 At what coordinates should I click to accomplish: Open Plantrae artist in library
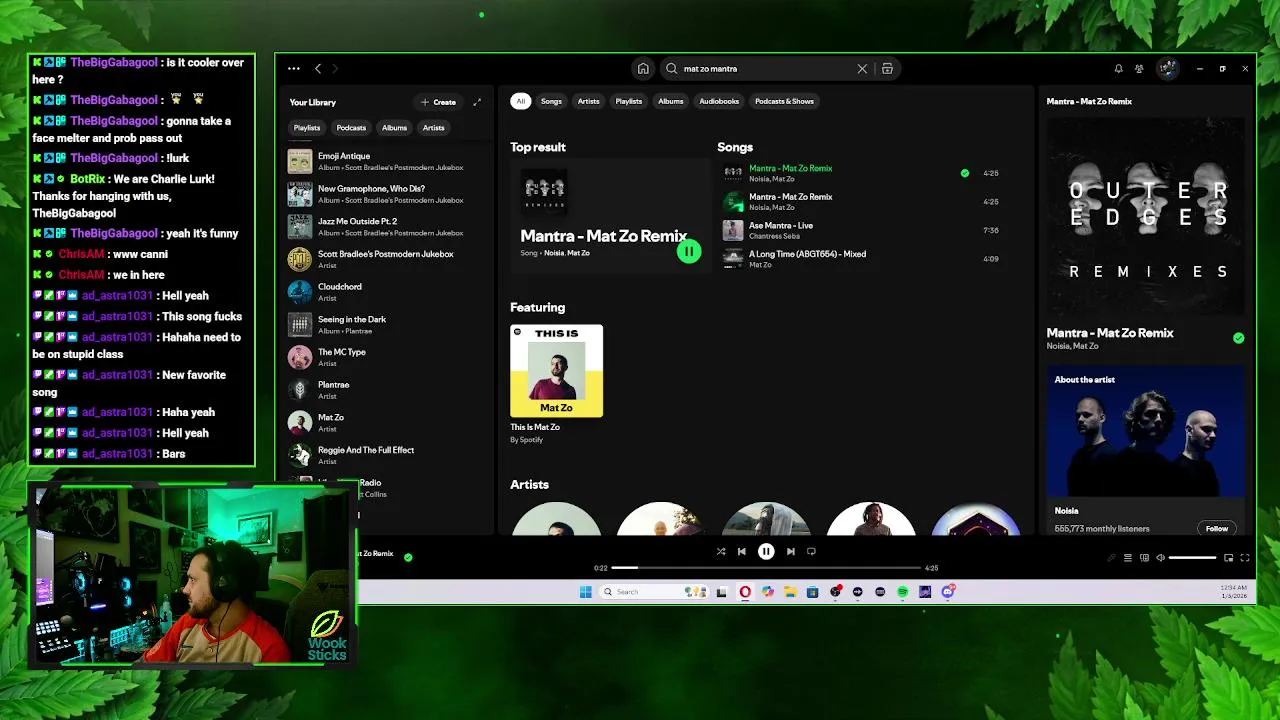point(385,390)
